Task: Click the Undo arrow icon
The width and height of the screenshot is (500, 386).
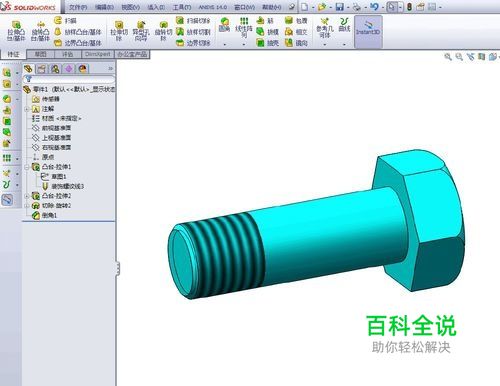Action: [x=374, y=7]
